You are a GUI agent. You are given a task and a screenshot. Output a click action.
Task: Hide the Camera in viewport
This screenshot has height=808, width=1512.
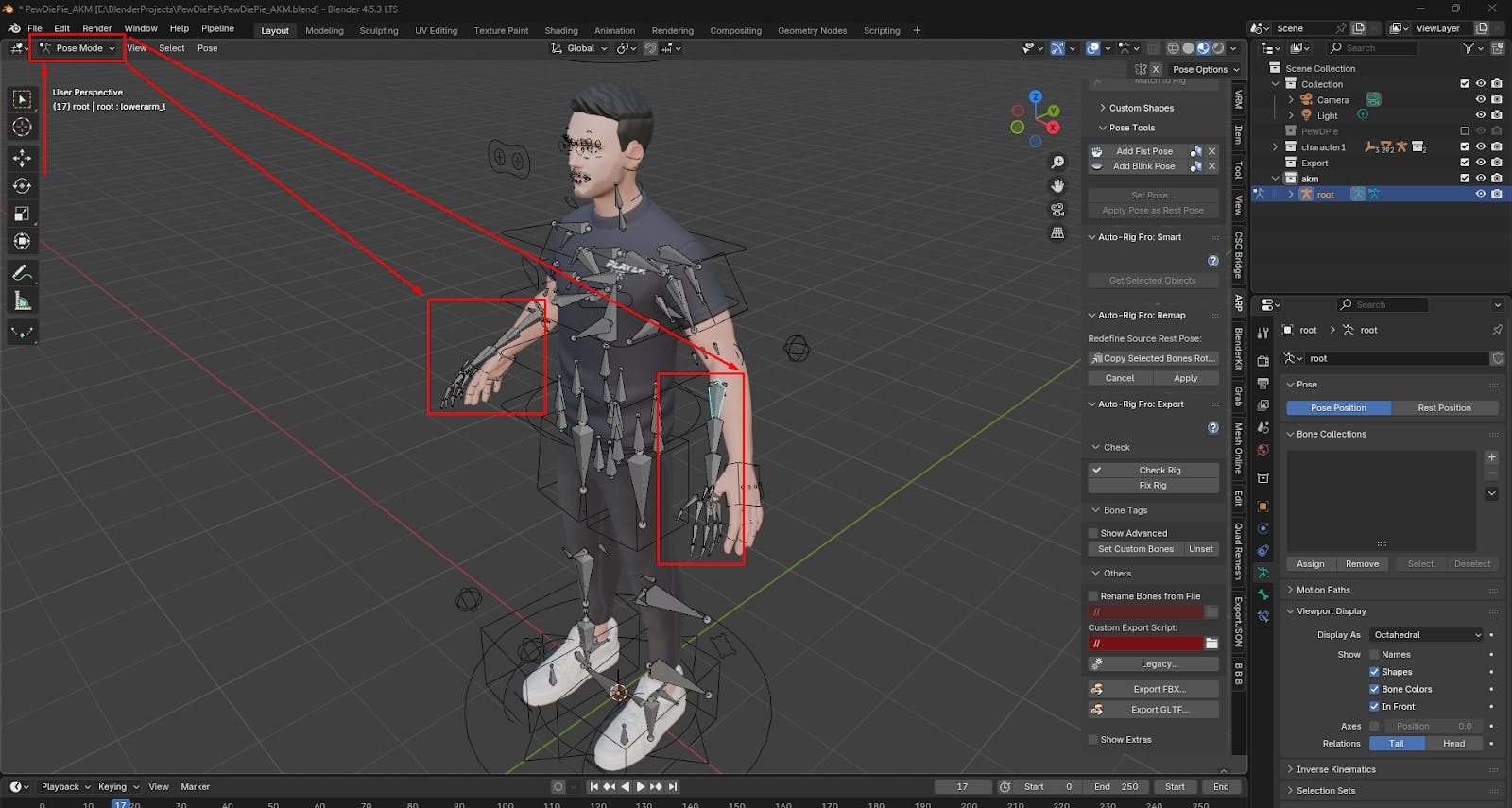(x=1481, y=100)
